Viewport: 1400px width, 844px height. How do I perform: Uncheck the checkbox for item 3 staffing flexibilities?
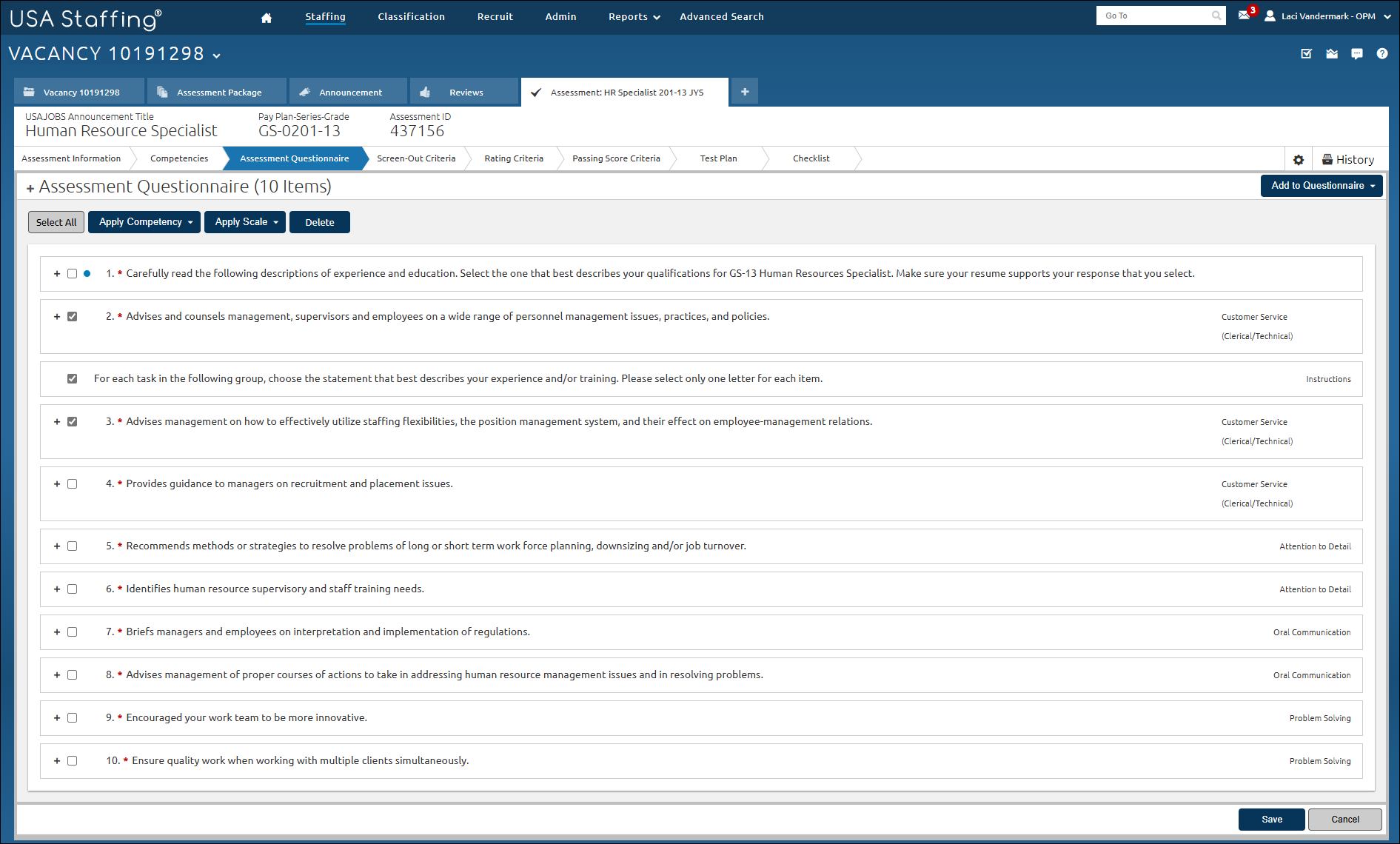click(72, 422)
